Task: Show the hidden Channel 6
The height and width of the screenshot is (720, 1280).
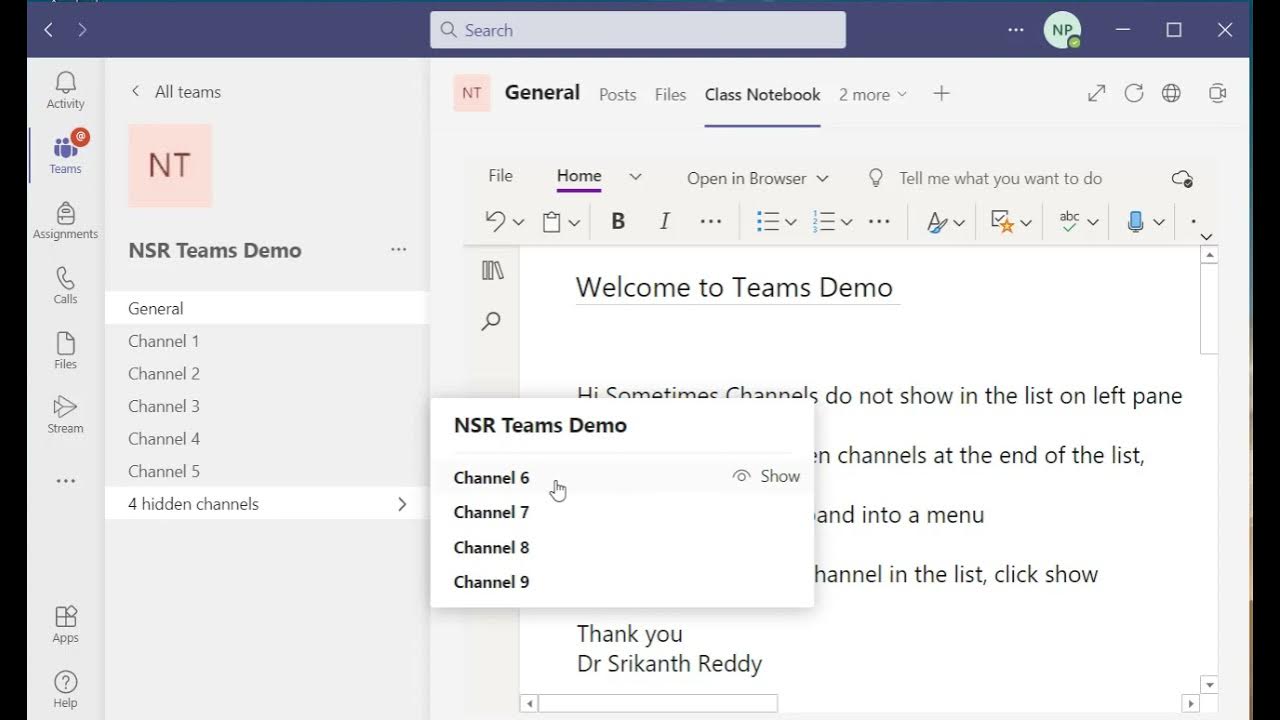Action: pos(767,477)
